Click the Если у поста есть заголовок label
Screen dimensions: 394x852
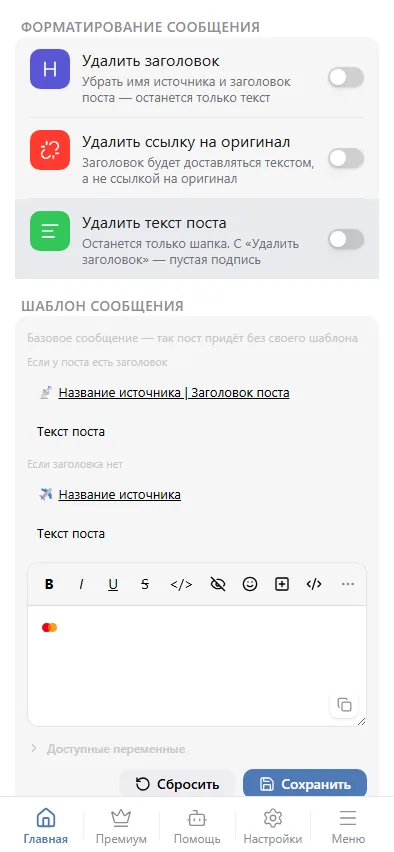tap(97, 362)
